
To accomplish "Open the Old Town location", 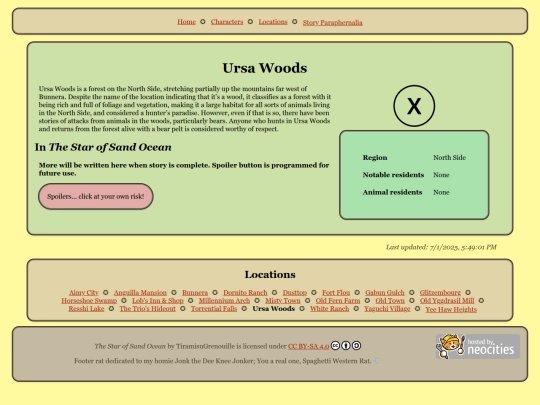I will coord(390,301).
